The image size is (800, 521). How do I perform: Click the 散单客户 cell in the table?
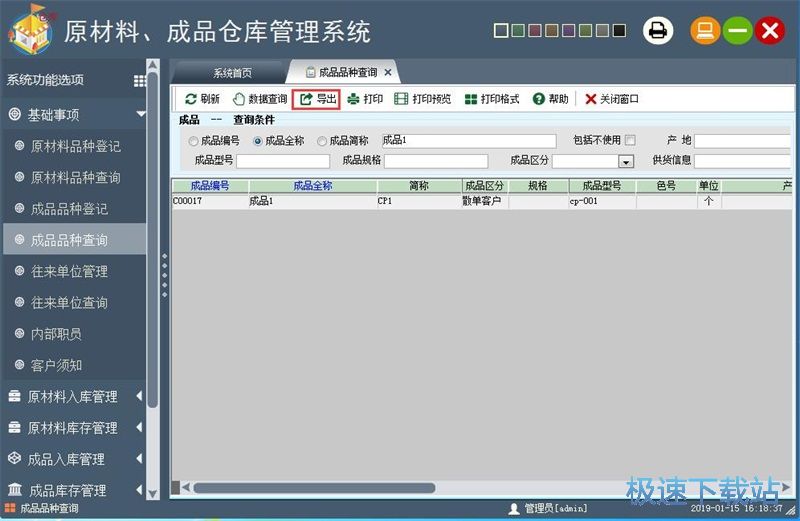485,201
